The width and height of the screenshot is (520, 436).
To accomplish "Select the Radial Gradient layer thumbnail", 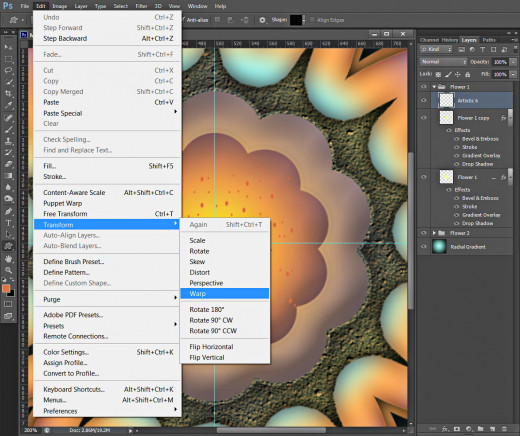I will pos(439,247).
